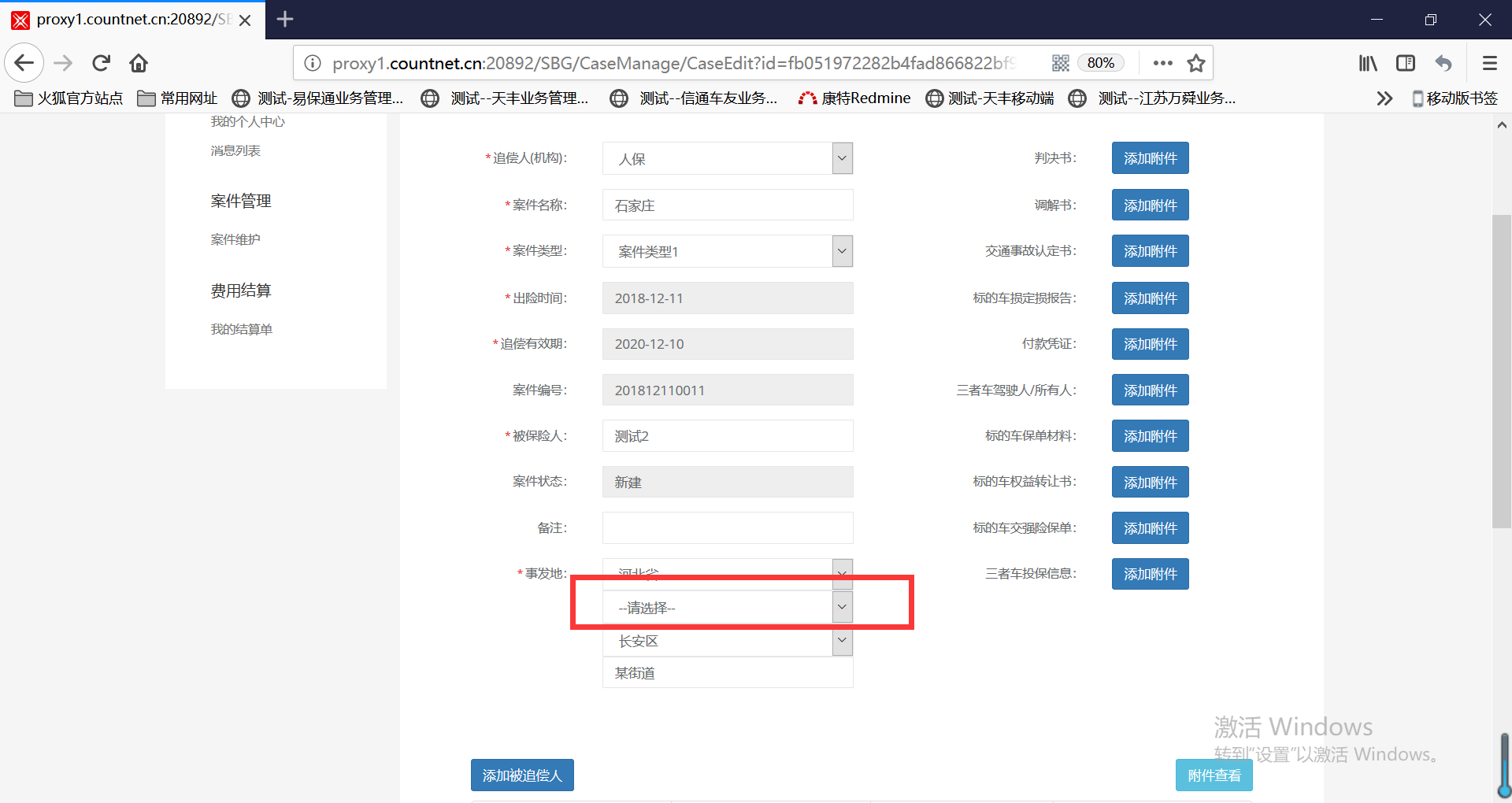Add attachment for 付款凭证
This screenshot has height=803, width=1512.
[1150, 344]
